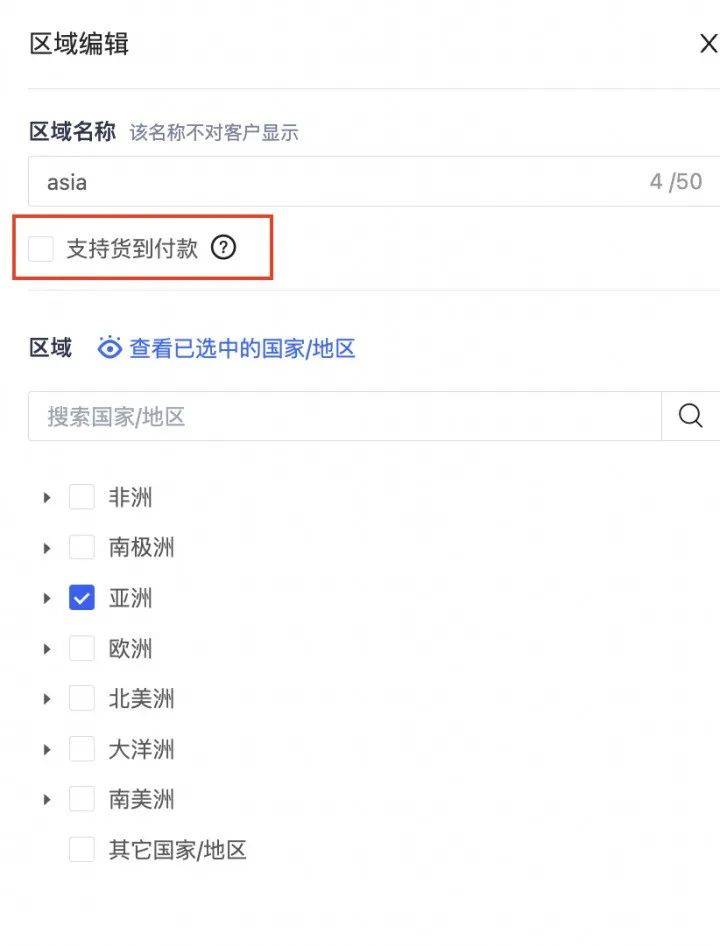
Task: Check the 非洲 checkbox
Action: (x=81, y=497)
